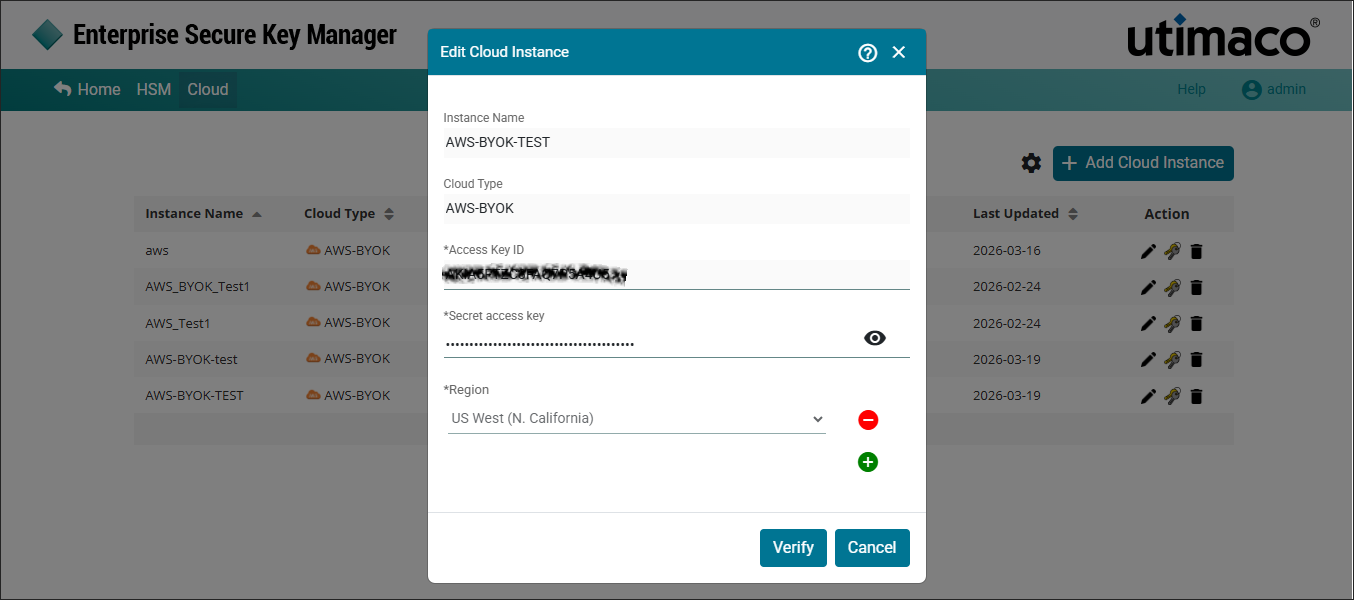Select AWS_BYOK_Test1 name cell
The image size is (1354, 600).
click(x=197, y=287)
